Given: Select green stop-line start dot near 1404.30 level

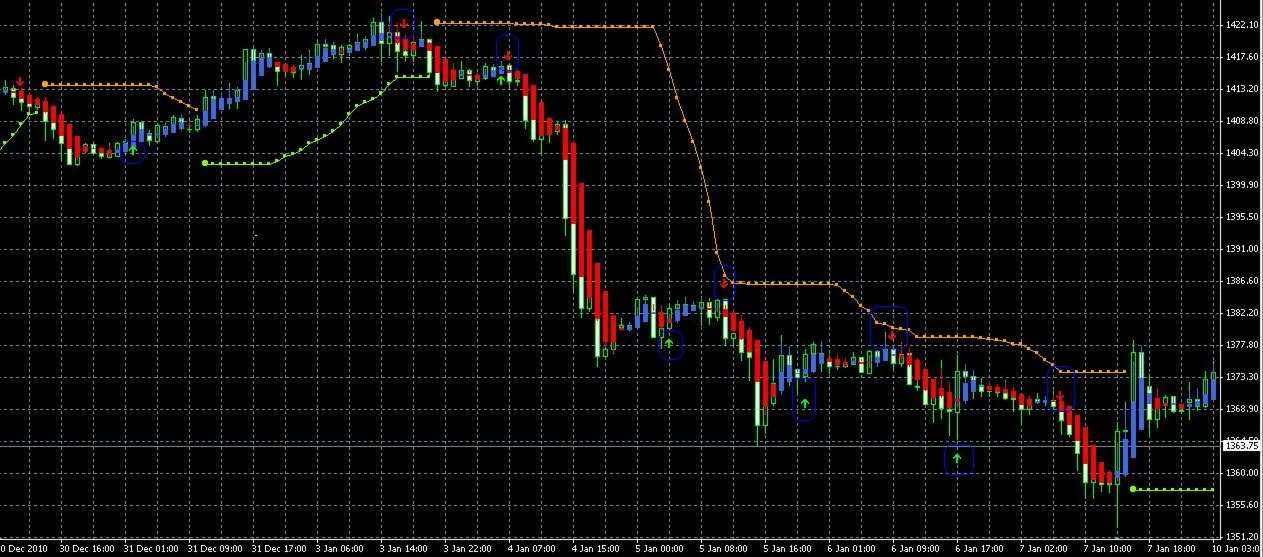Looking at the screenshot, I should tap(205, 162).
